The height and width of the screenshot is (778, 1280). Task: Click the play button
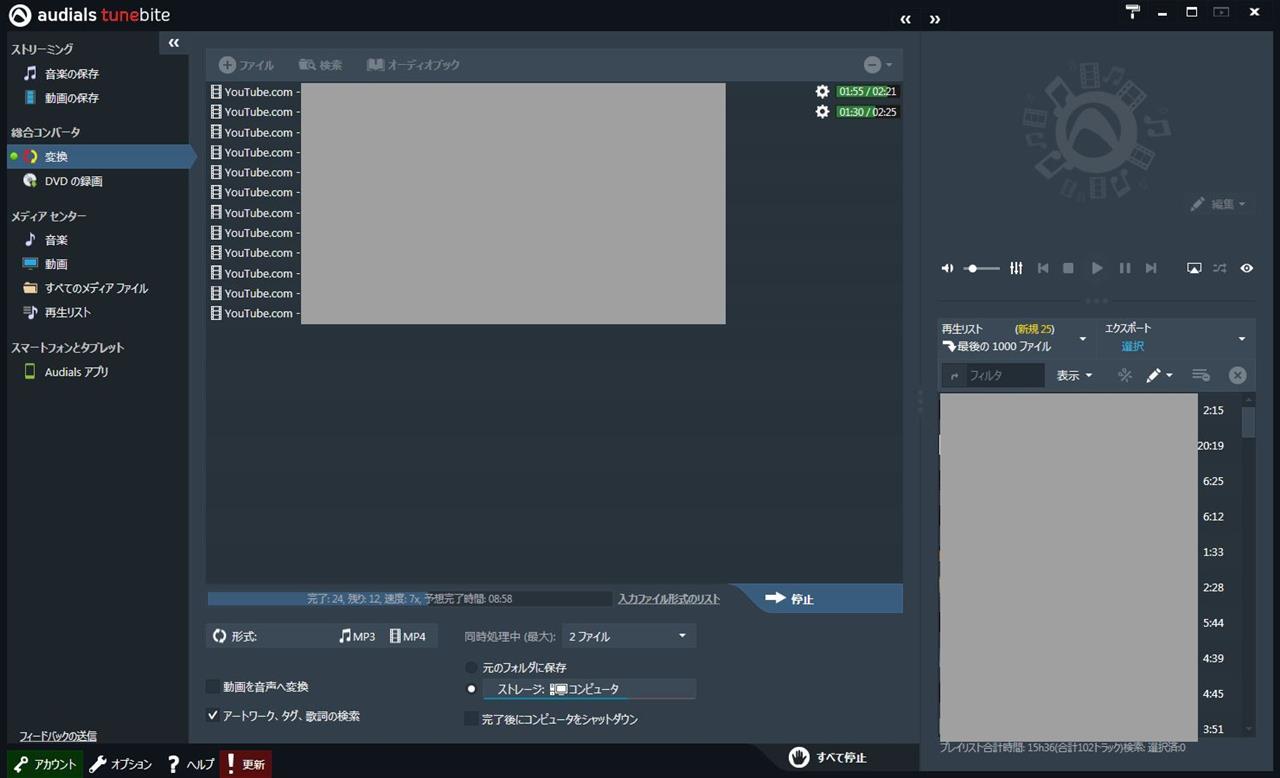pyautogui.click(x=1097, y=268)
